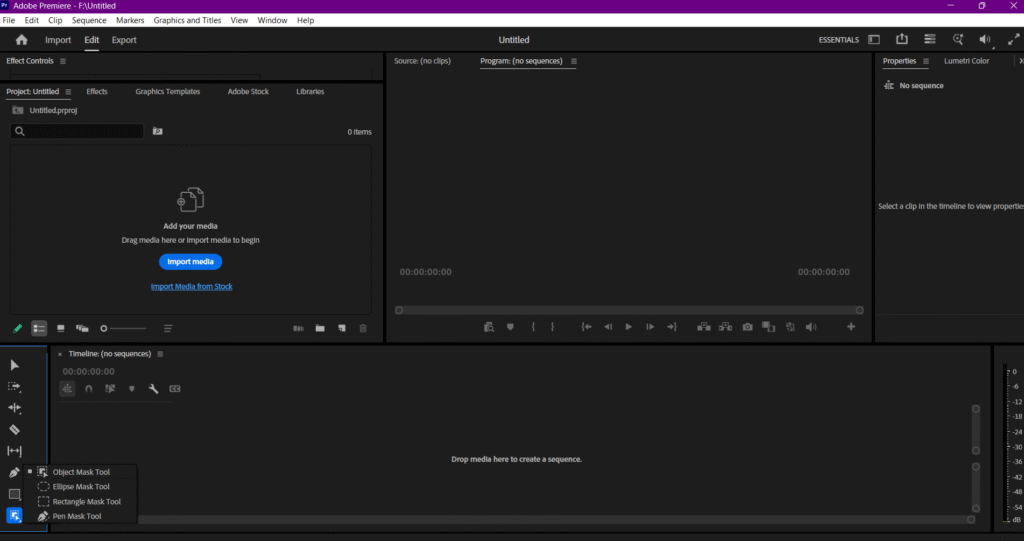Click the Clear trash icon
Screen dimensions: 1024x541
pos(363,329)
